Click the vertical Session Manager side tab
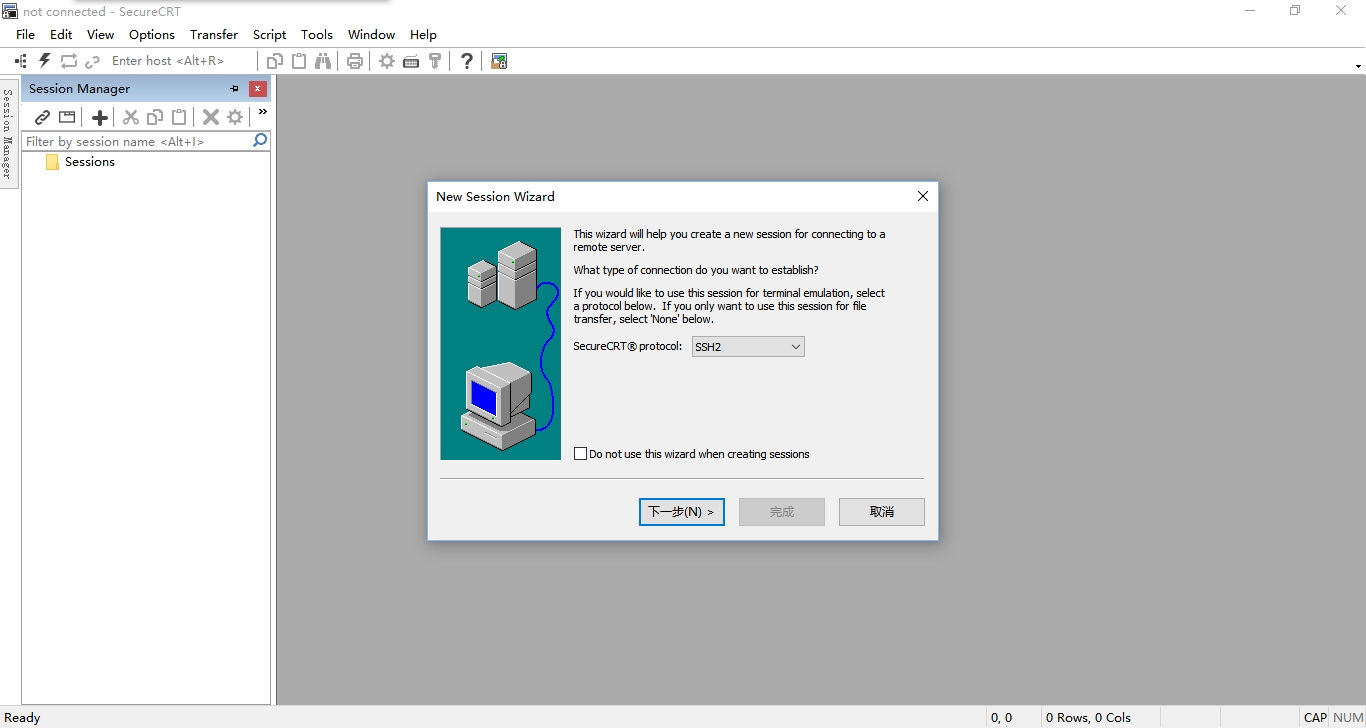1366x728 pixels. (8, 132)
